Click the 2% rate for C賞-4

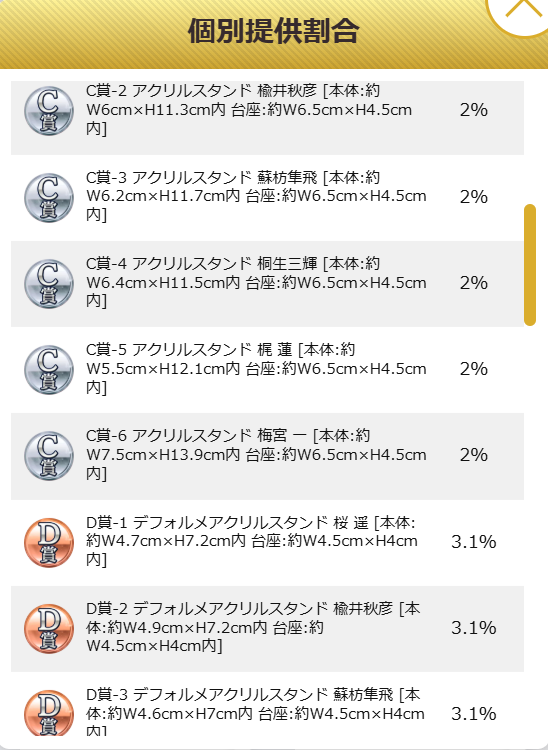473,283
